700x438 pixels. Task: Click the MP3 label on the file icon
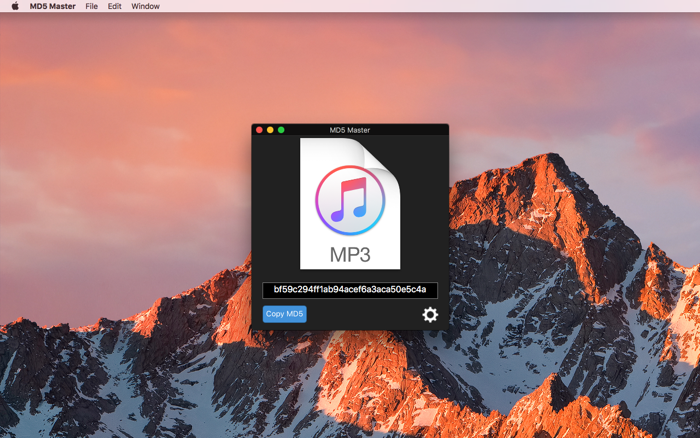click(350, 254)
